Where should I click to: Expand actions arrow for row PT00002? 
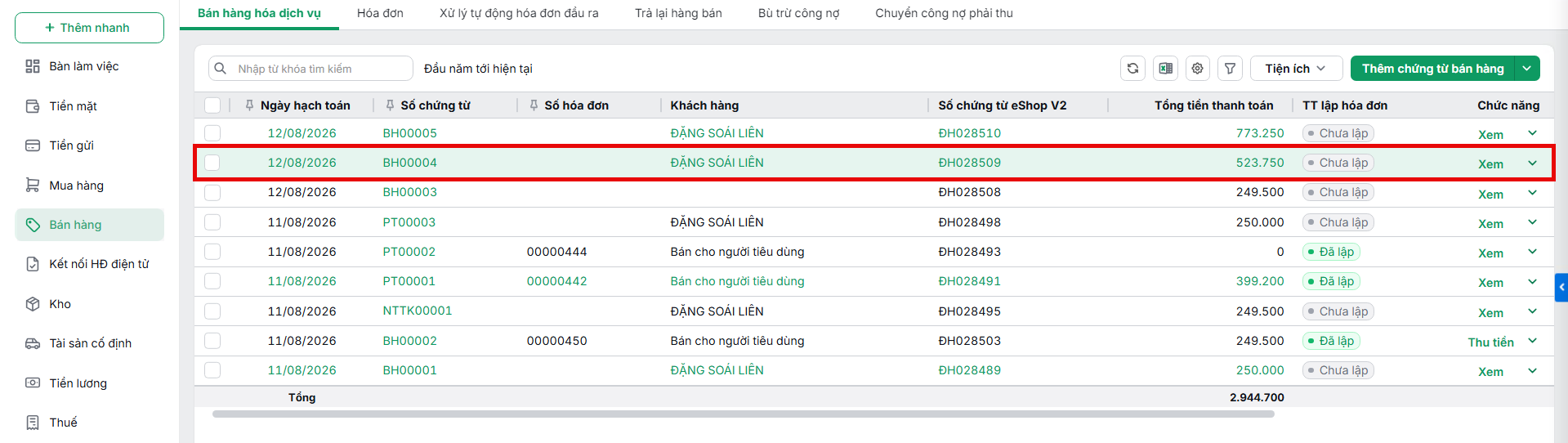1532,252
